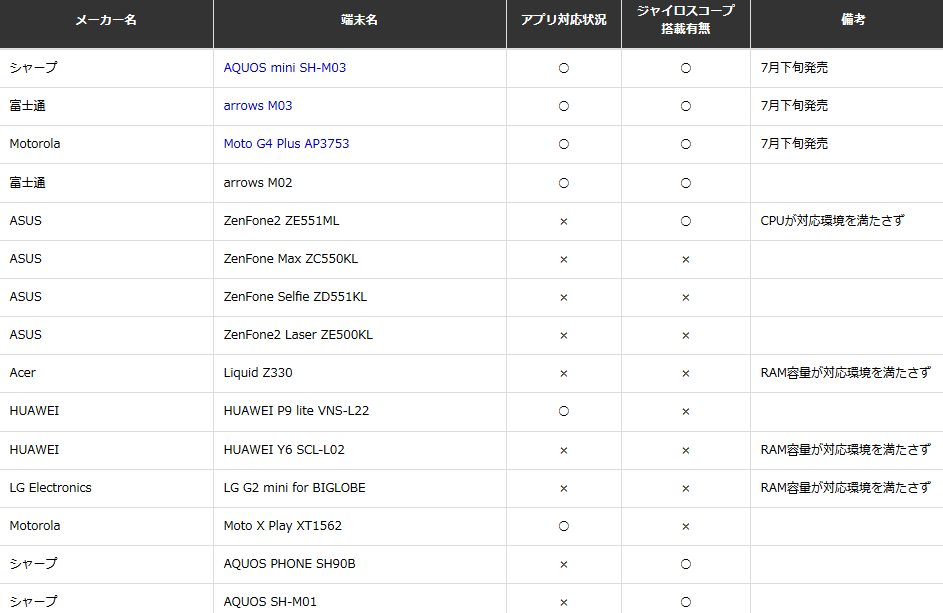Open the arrows M03 link
The image size is (943, 613).
tap(258, 106)
